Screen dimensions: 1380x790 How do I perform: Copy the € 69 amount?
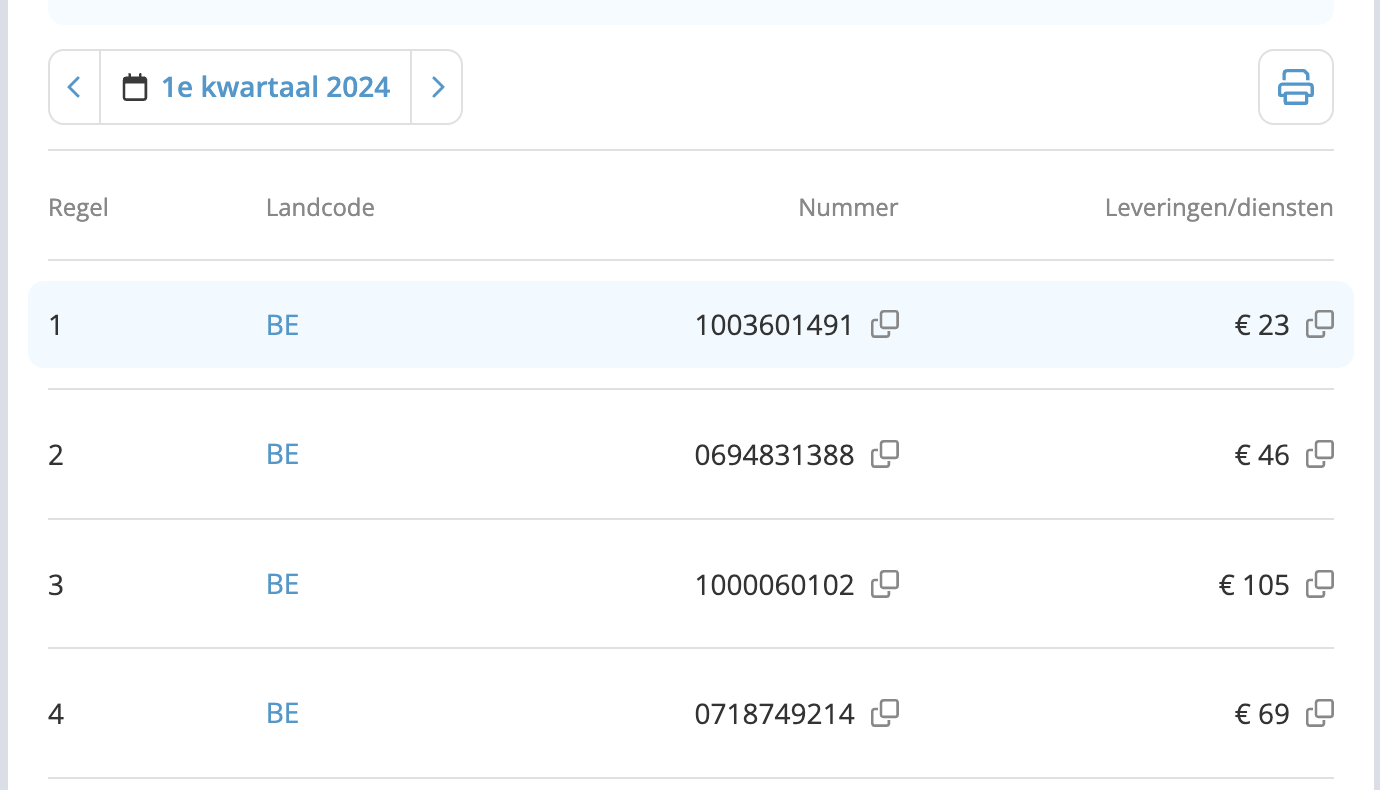click(x=1320, y=714)
